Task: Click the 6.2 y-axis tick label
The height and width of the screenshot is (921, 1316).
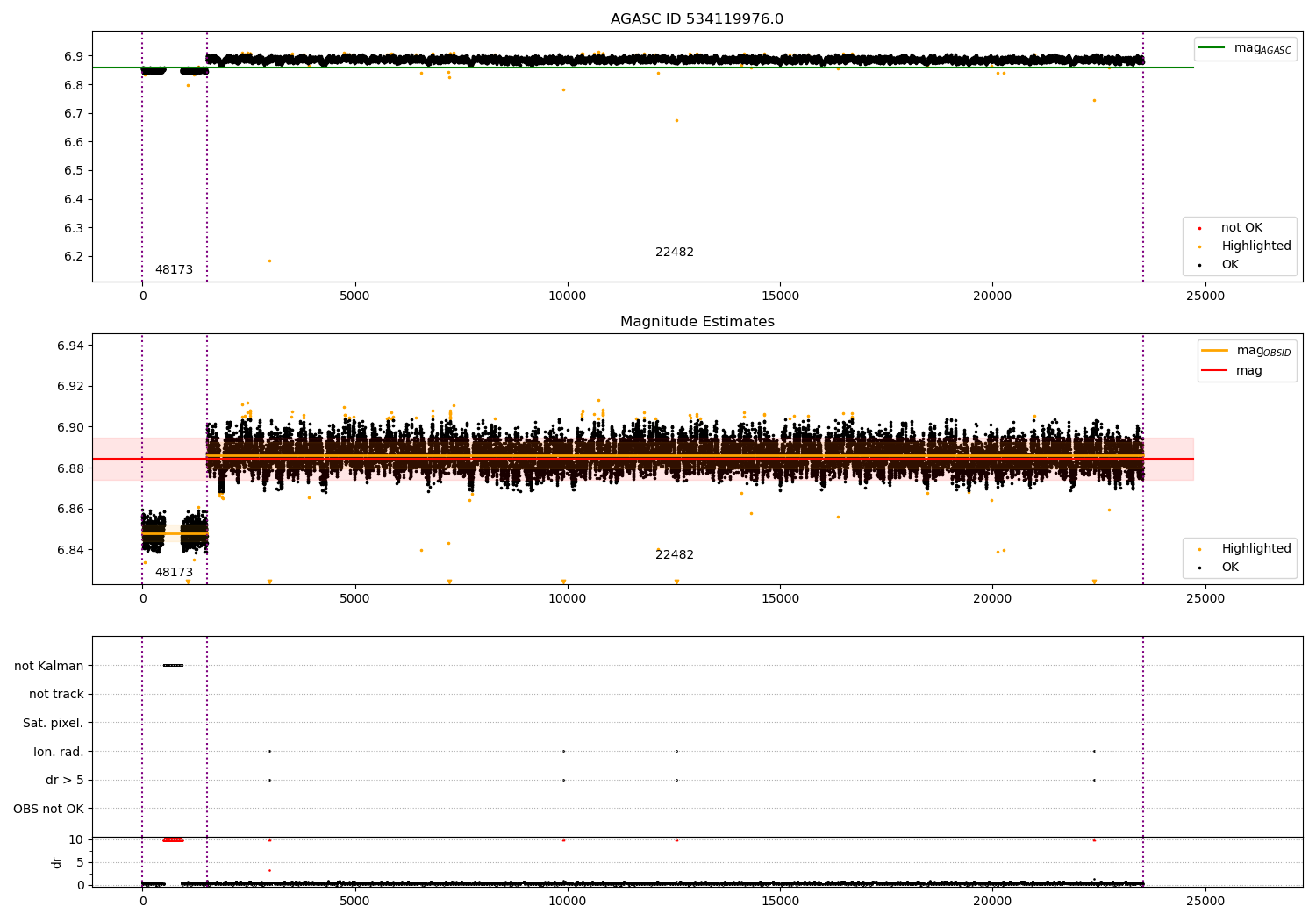Action: (73, 257)
